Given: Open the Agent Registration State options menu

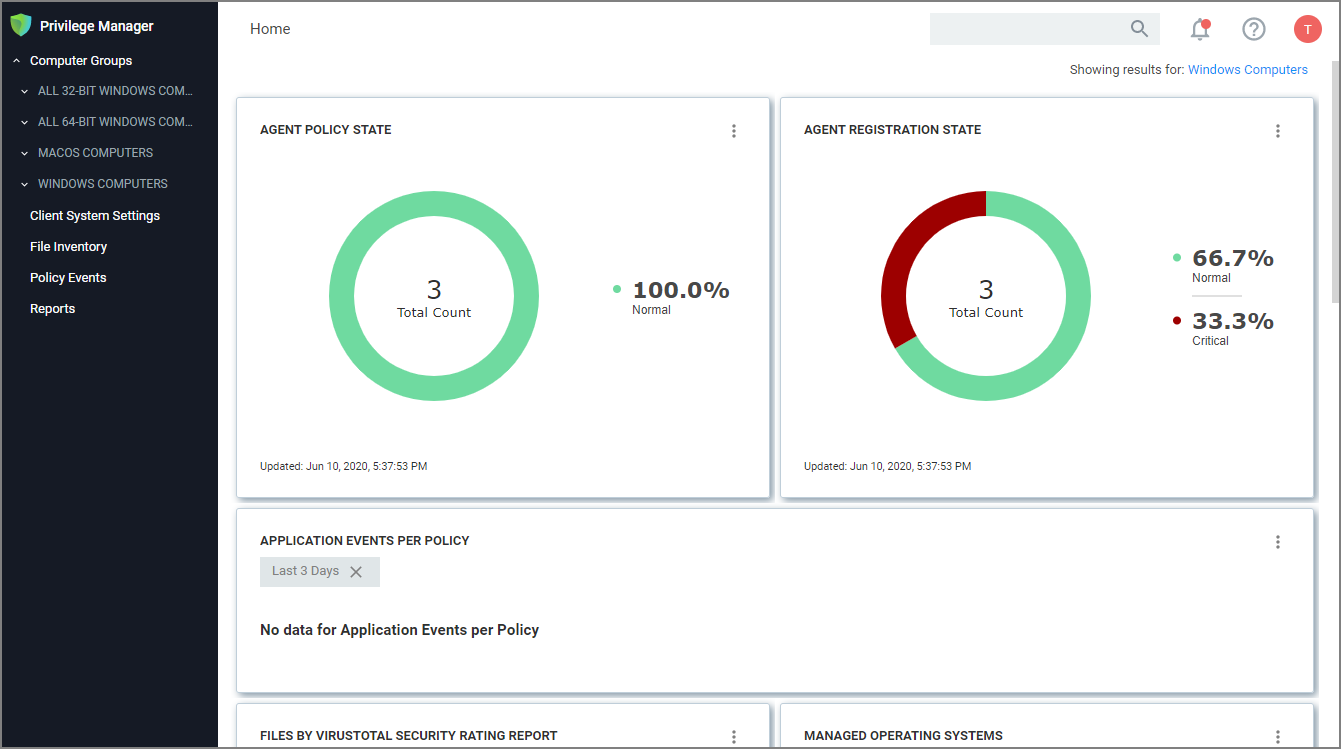Looking at the screenshot, I should pyautogui.click(x=1277, y=130).
